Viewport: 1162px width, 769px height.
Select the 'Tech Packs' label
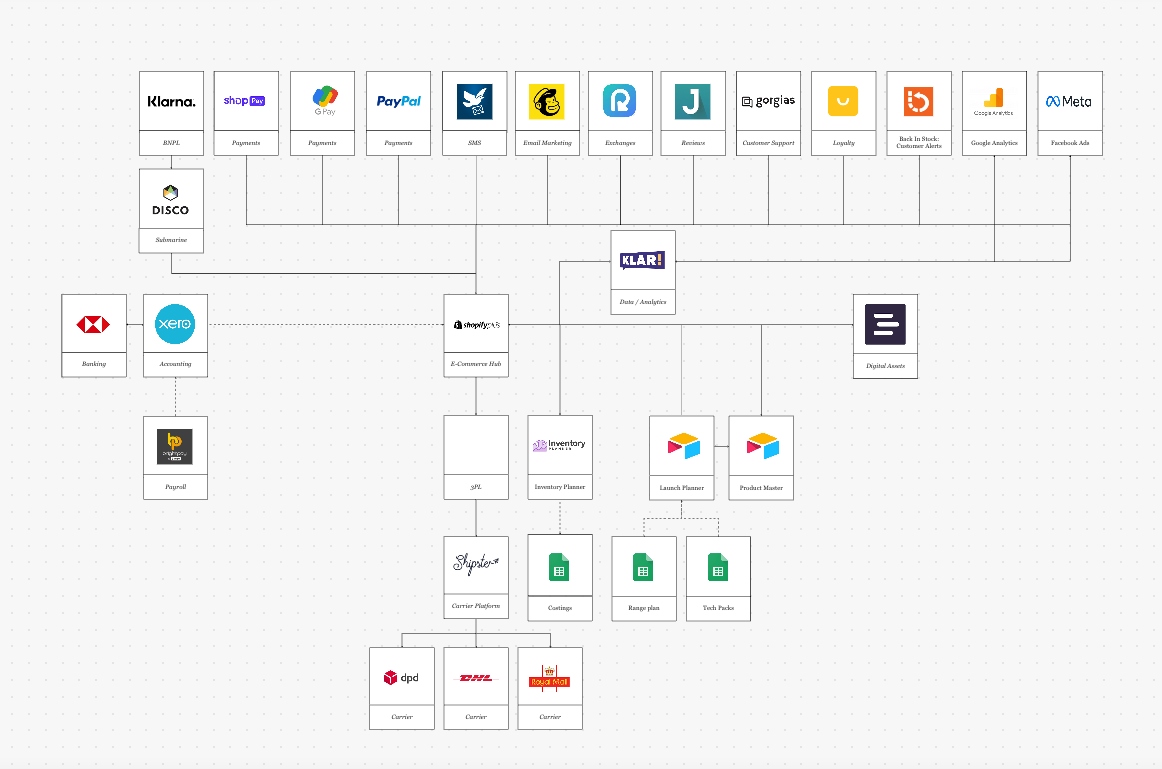pyautogui.click(x=718, y=608)
